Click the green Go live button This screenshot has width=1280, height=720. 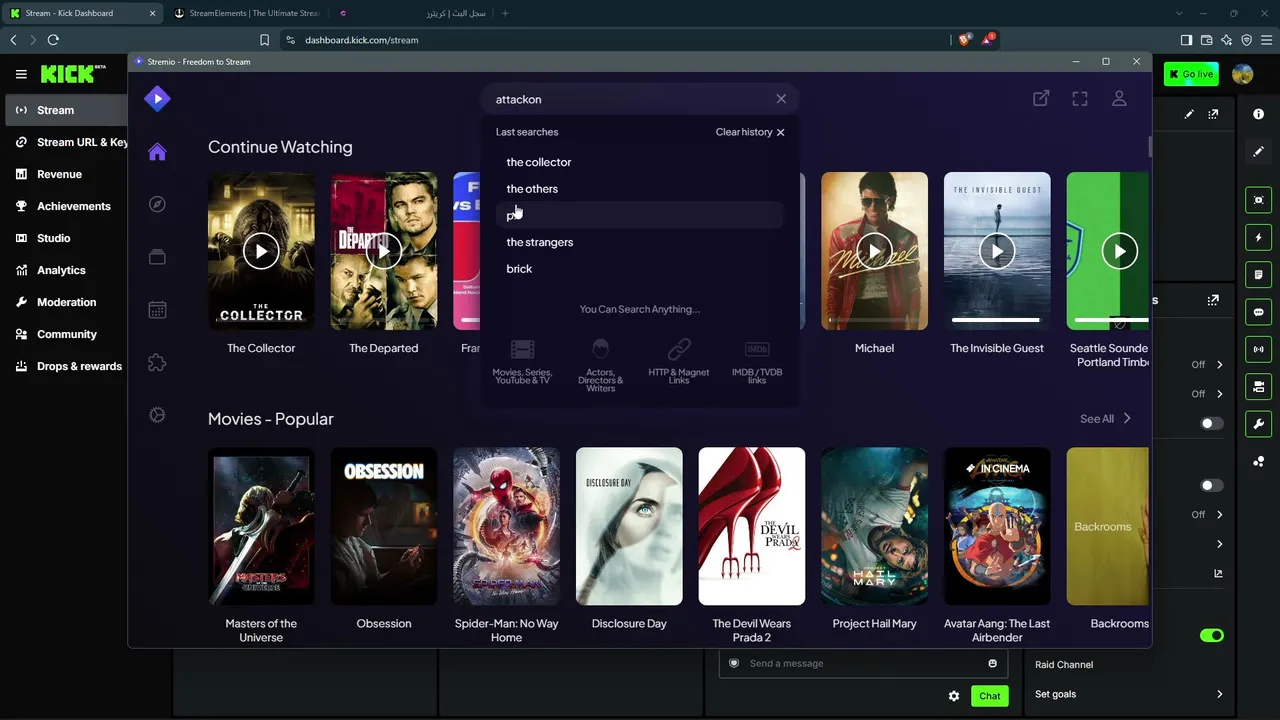coord(1190,74)
